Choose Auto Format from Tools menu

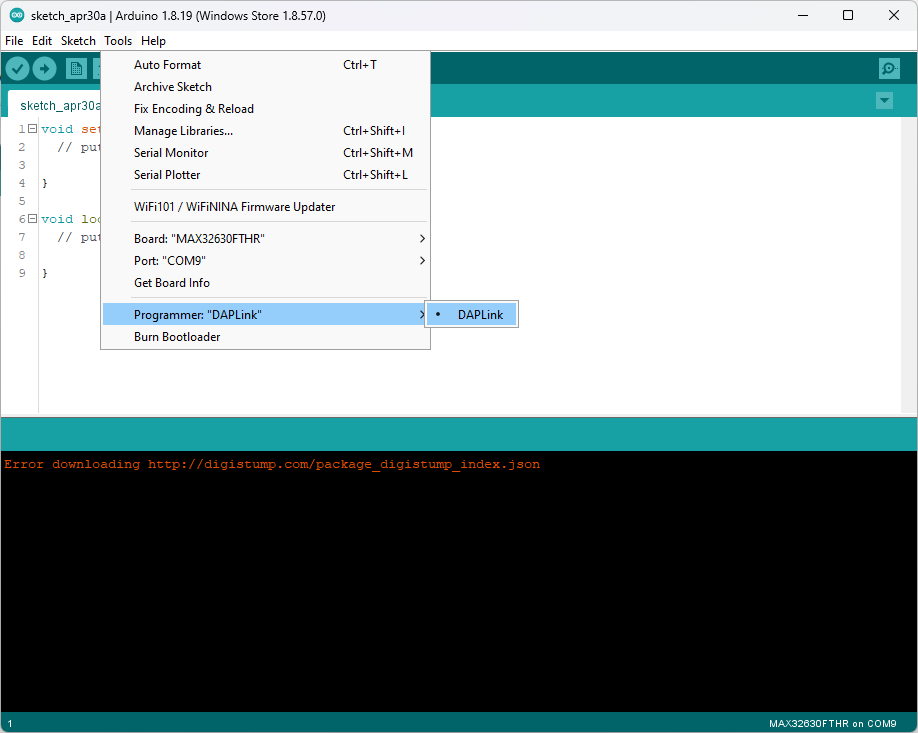[x=266, y=65]
